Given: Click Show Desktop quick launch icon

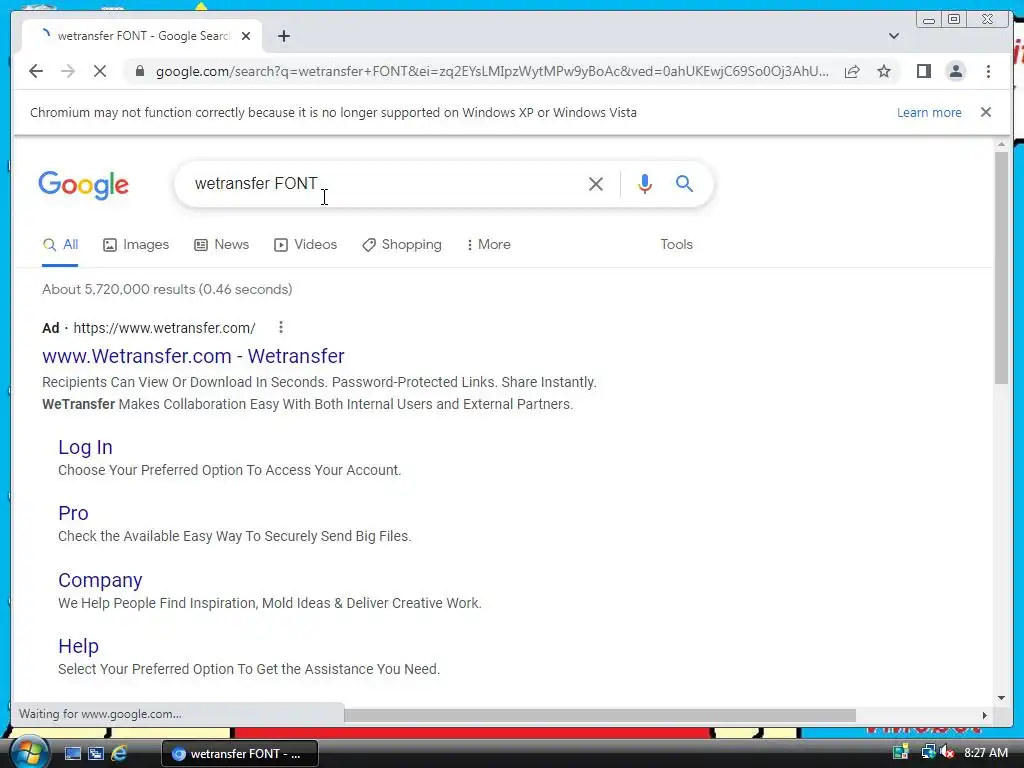Looking at the screenshot, I should (x=72, y=754).
